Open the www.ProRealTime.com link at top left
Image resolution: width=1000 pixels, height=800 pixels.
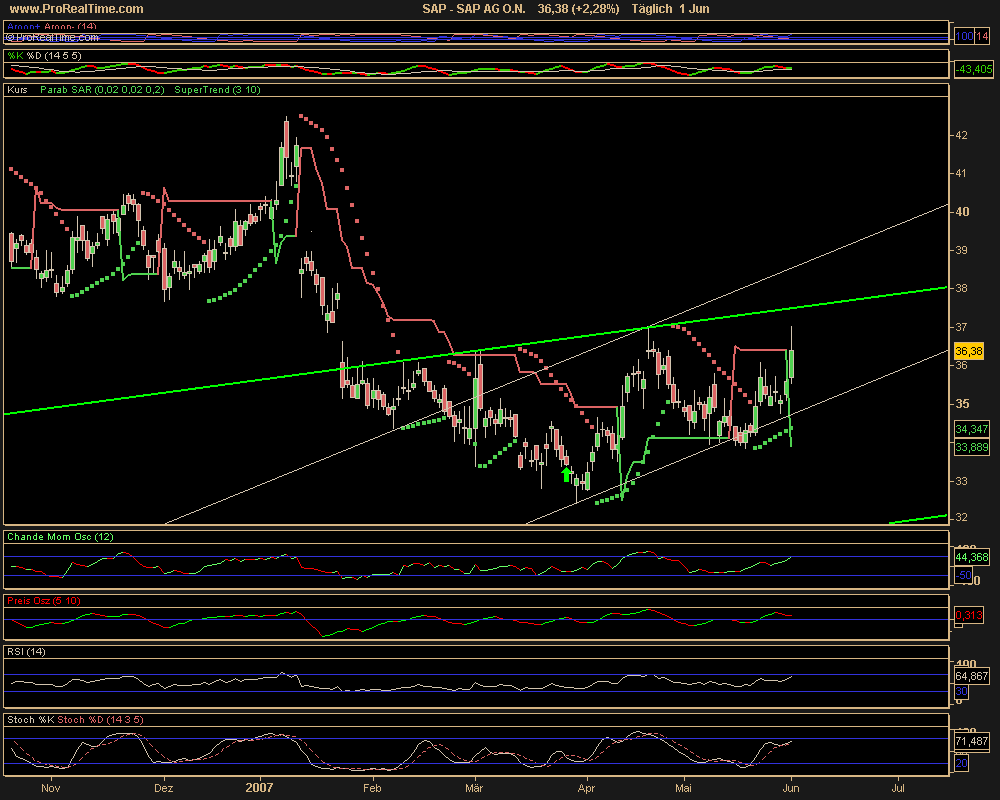[x=76, y=9]
